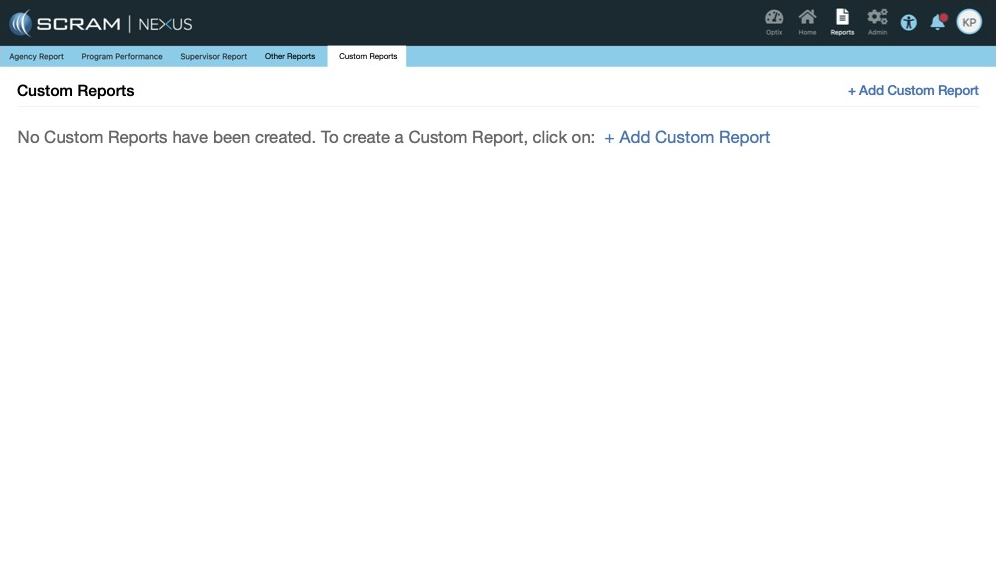Click the red notification badge dot
The image size is (996, 561).
[943, 17]
